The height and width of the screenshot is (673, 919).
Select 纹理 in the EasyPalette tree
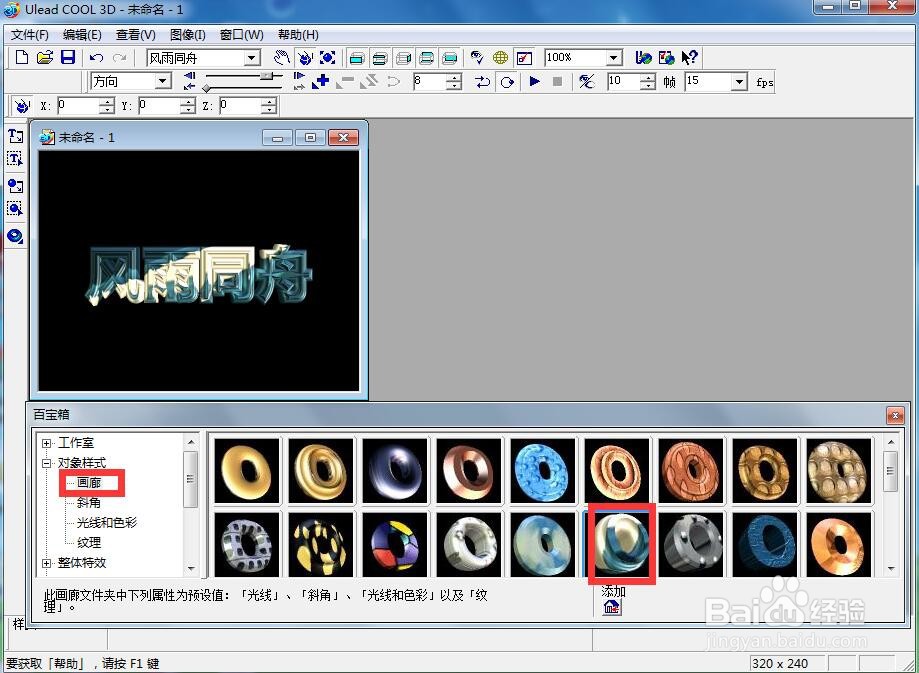pyautogui.click(x=89, y=542)
